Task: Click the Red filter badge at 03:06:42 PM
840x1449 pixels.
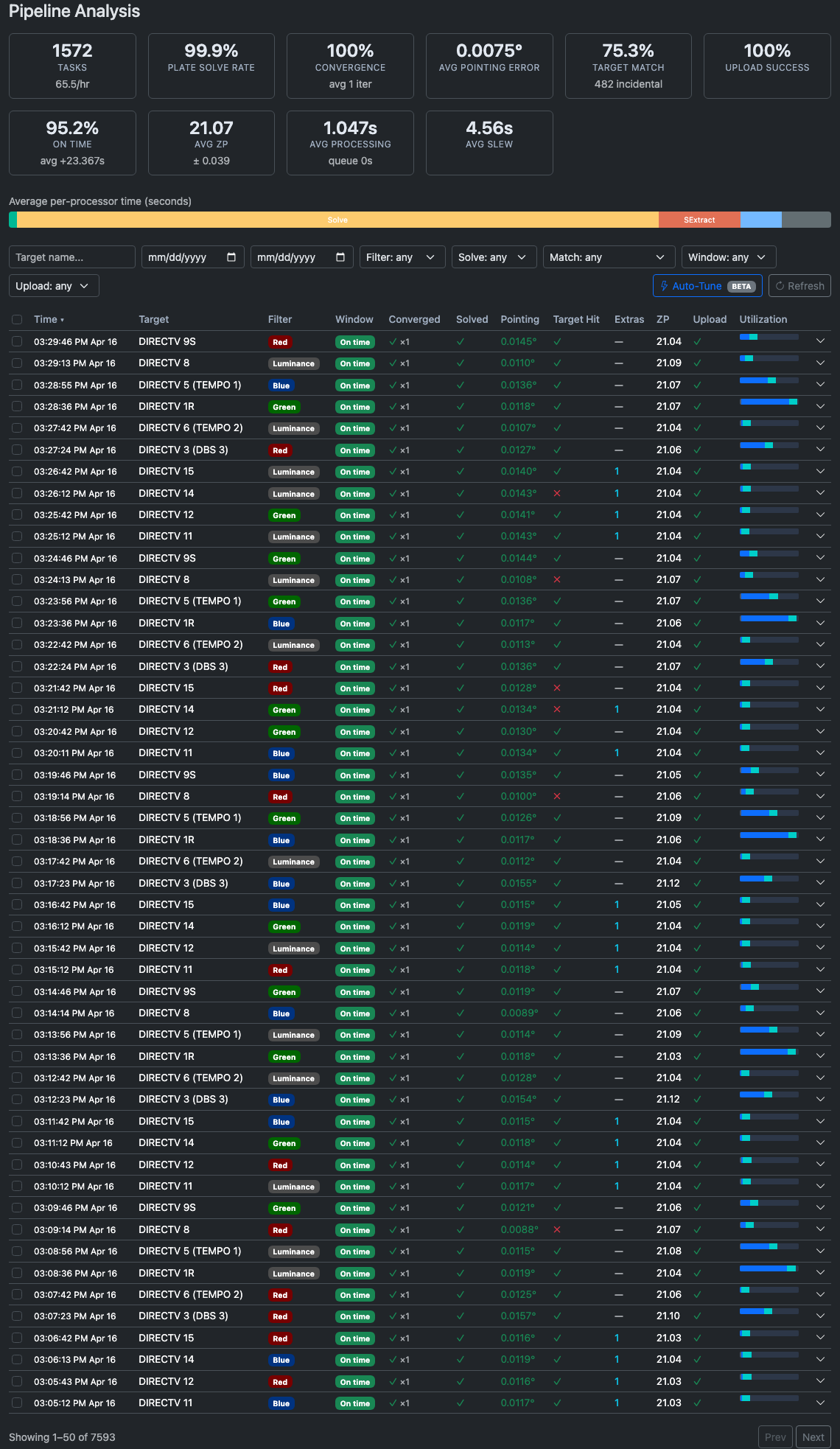Action: (280, 1338)
